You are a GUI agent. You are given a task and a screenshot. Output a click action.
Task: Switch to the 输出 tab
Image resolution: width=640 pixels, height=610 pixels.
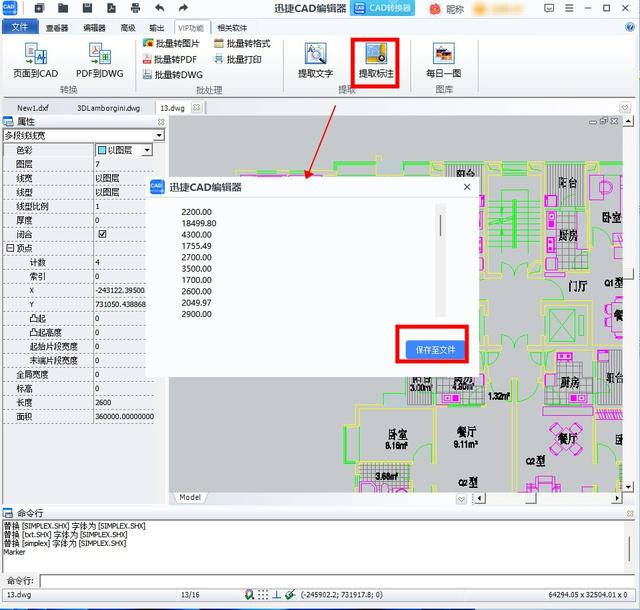tap(157, 28)
